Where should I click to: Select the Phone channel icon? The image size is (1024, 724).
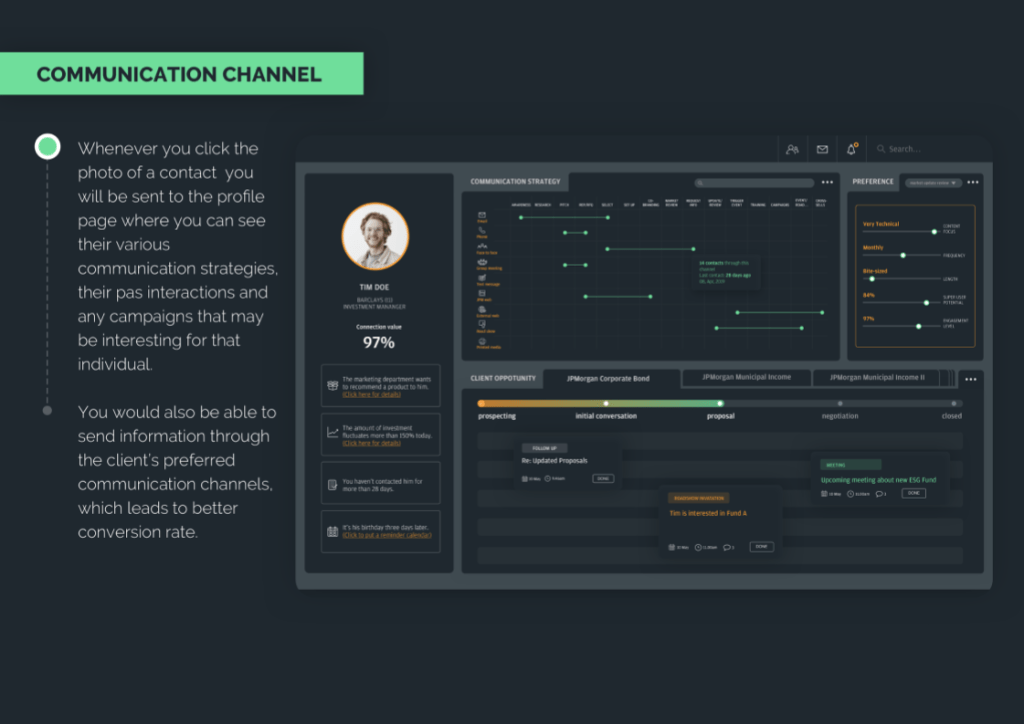pos(482,231)
